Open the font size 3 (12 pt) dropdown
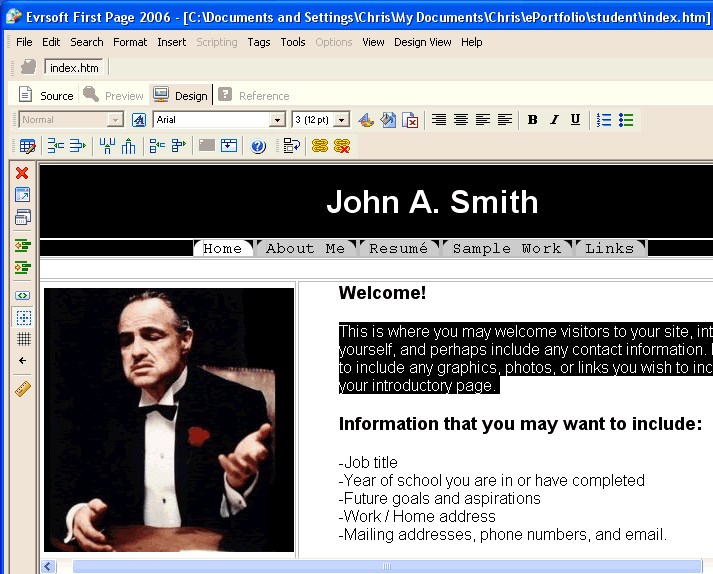This screenshot has width=713, height=574. [x=341, y=120]
